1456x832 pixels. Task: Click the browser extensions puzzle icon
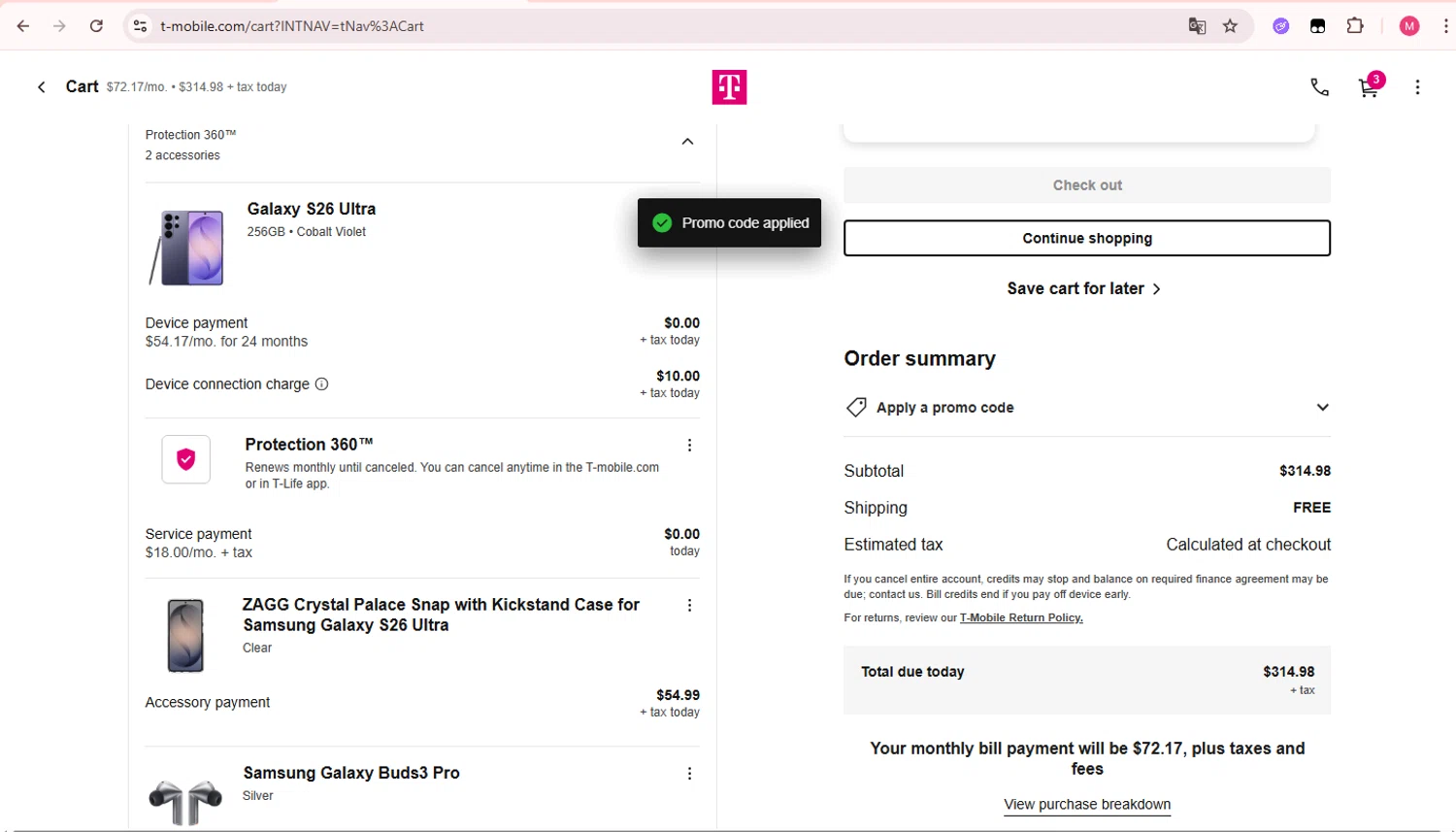[1355, 26]
